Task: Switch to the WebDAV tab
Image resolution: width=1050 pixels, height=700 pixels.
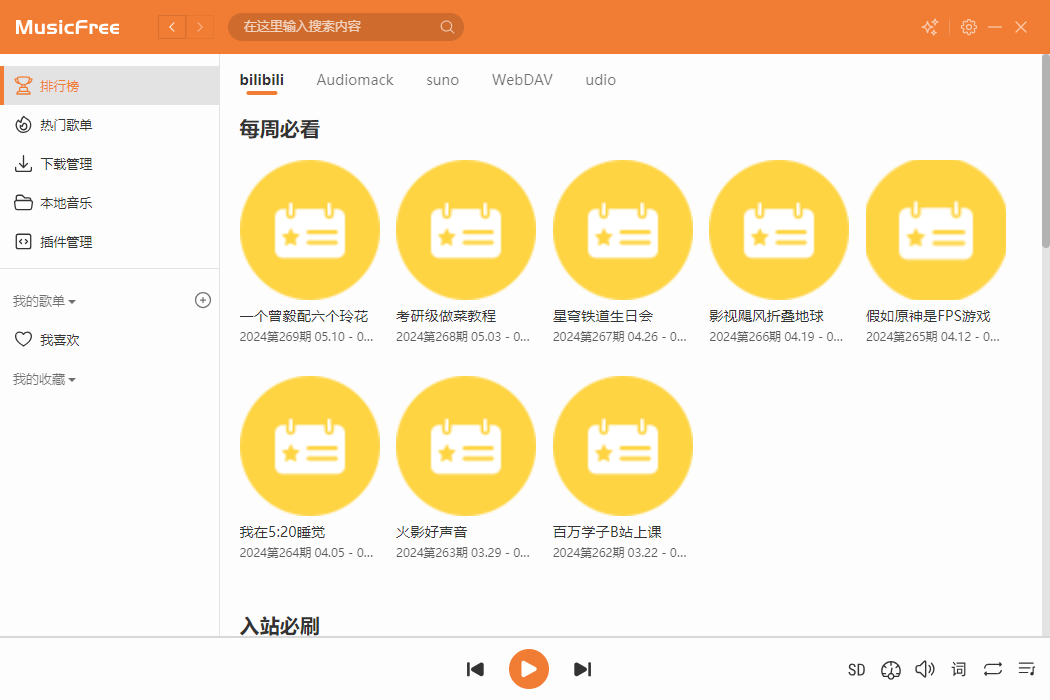Action: click(522, 80)
